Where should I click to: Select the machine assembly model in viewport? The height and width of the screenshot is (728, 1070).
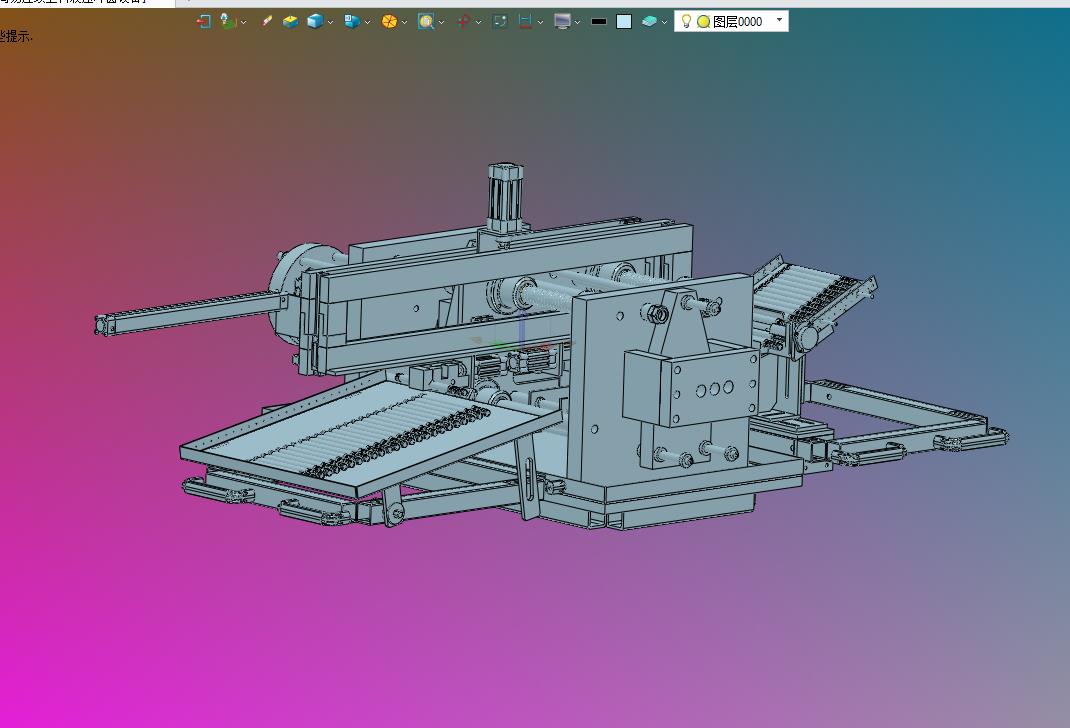click(x=551, y=349)
